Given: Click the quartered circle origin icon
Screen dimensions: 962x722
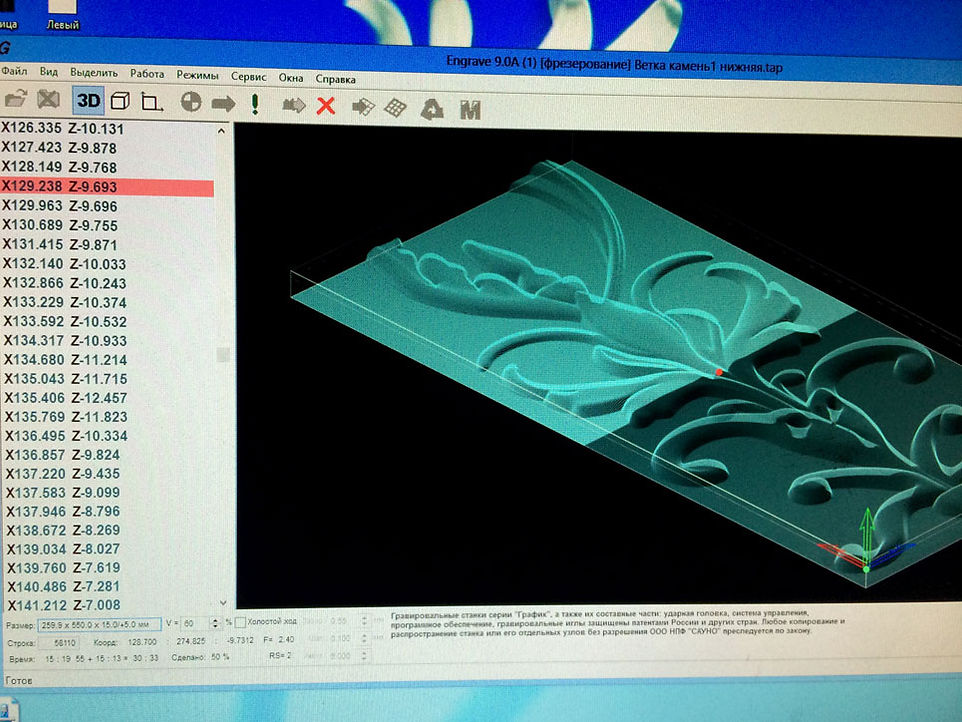Looking at the screenshot, I should click(191, 103).
